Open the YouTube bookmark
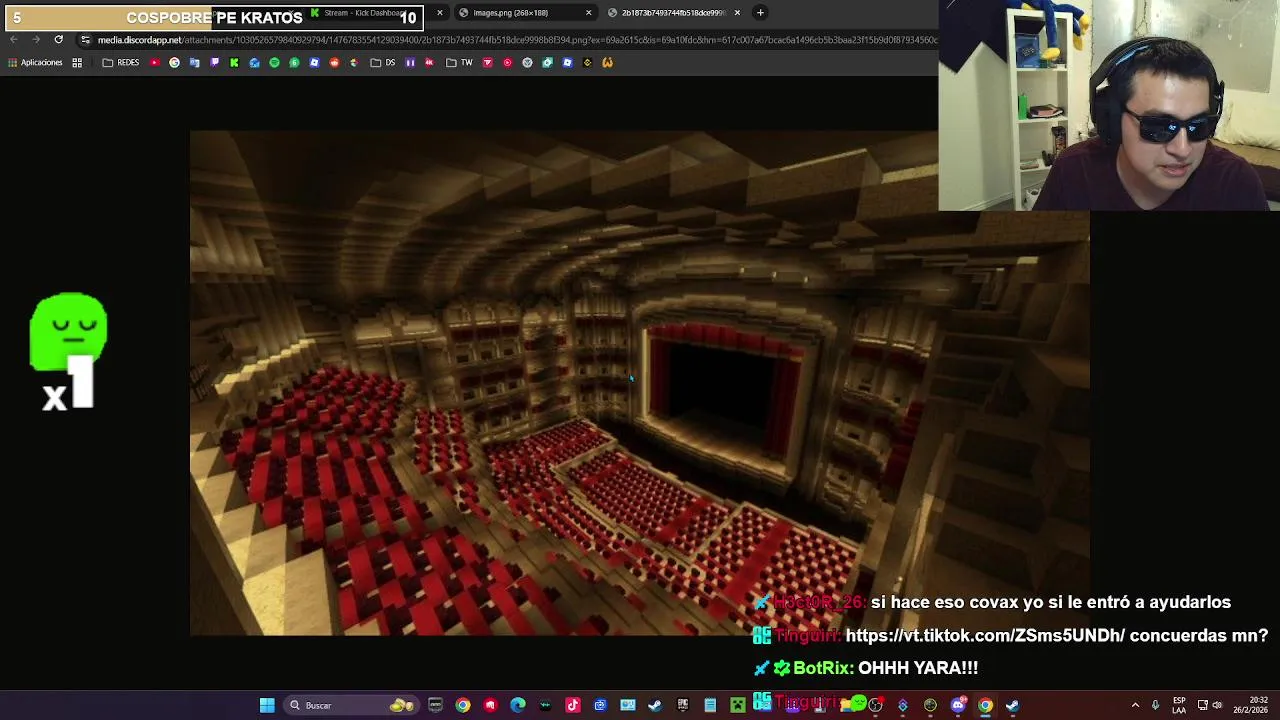1280x720 pixels. coord(155,62)
